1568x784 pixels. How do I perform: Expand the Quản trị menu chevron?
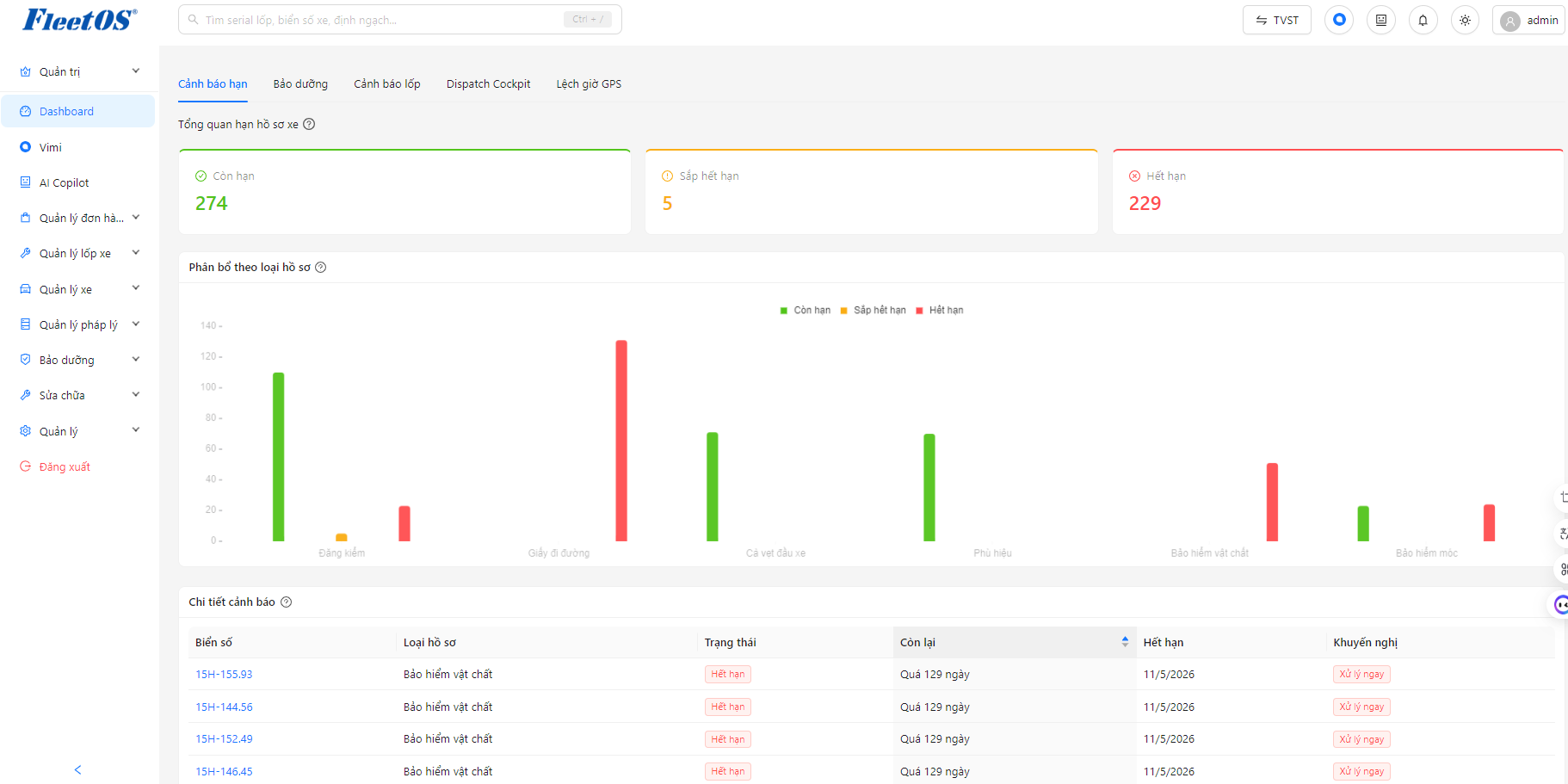point(136,71)
